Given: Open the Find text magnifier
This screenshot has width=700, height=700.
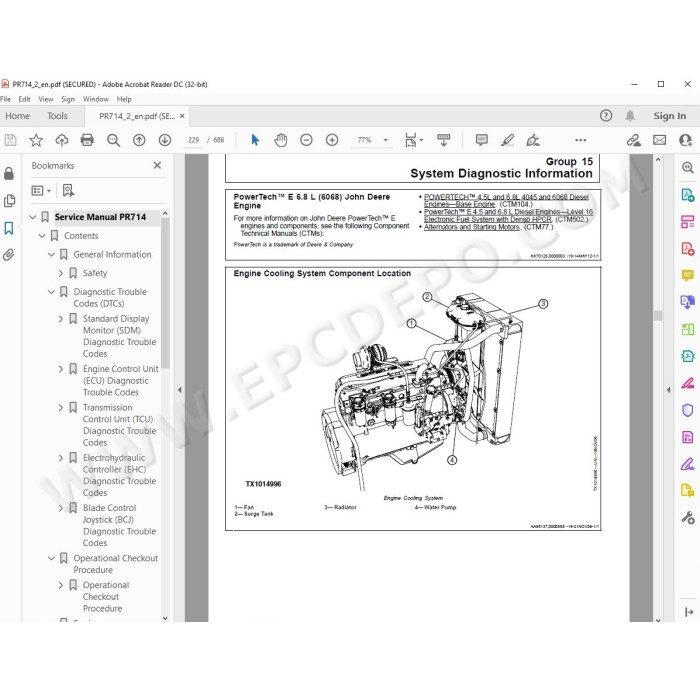Looking at the screenshot, I should (x=113, y=140).
